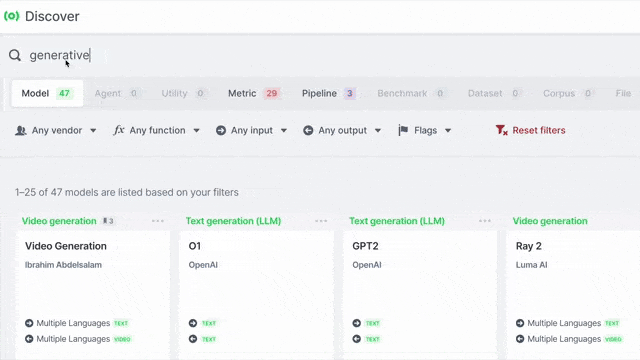Click output arrow icon on Video Generation card

click(x=29, y=339)
